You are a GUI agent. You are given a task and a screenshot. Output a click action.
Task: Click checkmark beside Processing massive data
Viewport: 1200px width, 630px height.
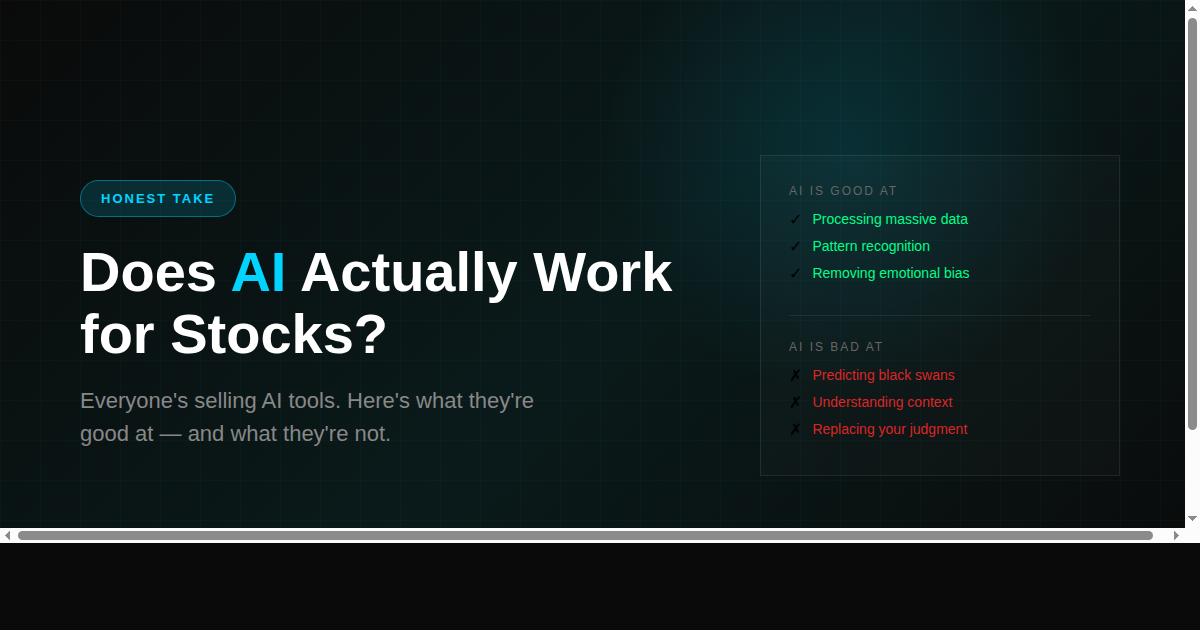(795, 219)
